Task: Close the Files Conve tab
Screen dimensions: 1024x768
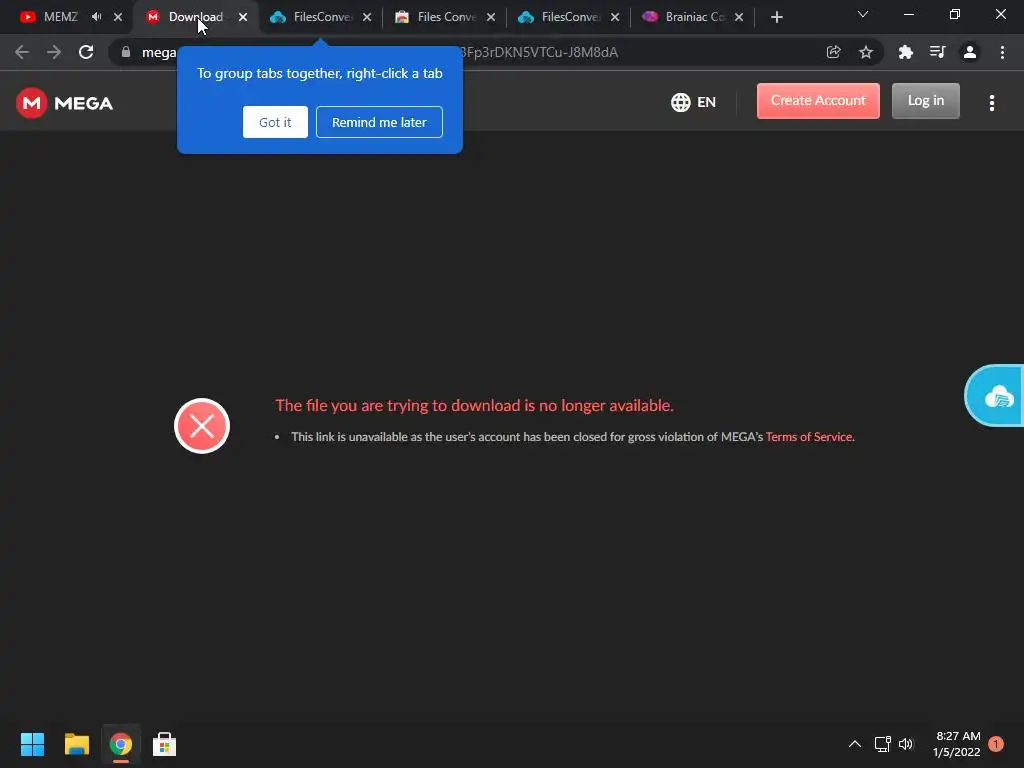Action: (491, 17)
